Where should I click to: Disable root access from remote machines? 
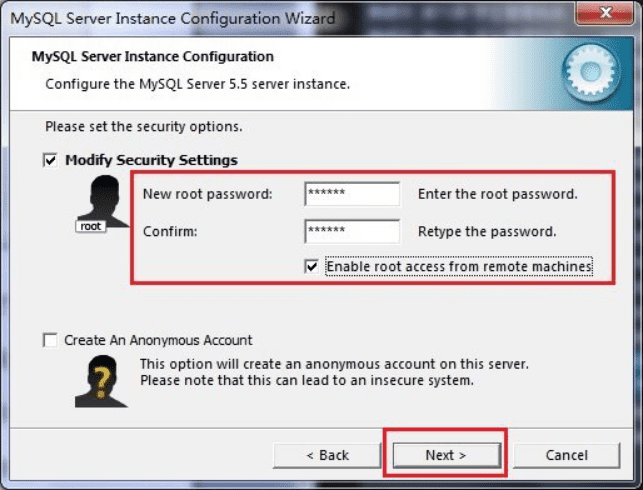point(313,267)
